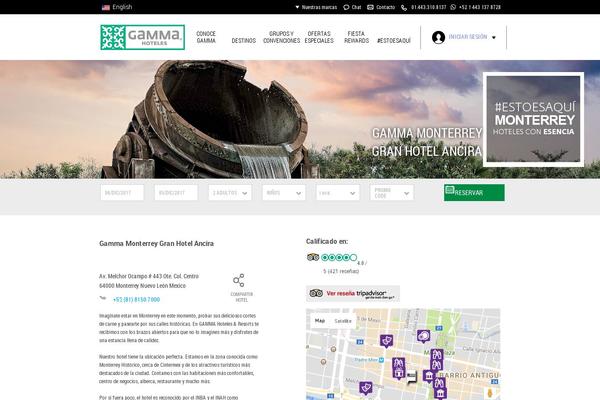The height and width of the screenshot is (400, 600).
Task: Click the WhatsApp icon
Action: (x=453, y=7)
